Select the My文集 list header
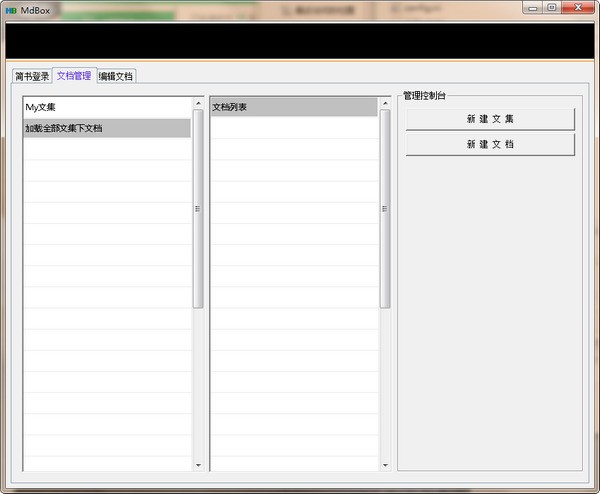 click(107, 107)
